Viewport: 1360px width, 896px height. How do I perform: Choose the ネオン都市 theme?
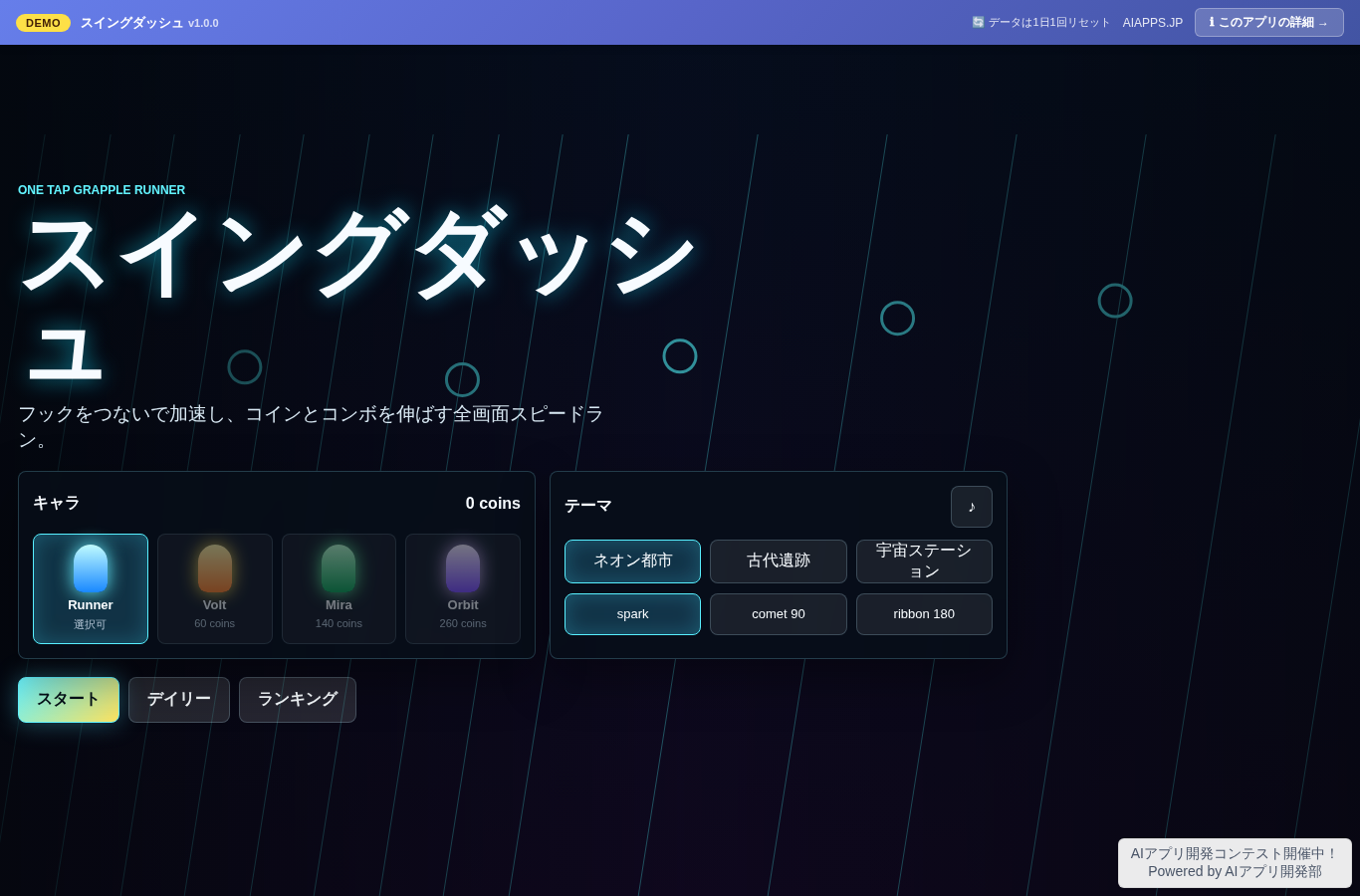(x=632, y=561)
